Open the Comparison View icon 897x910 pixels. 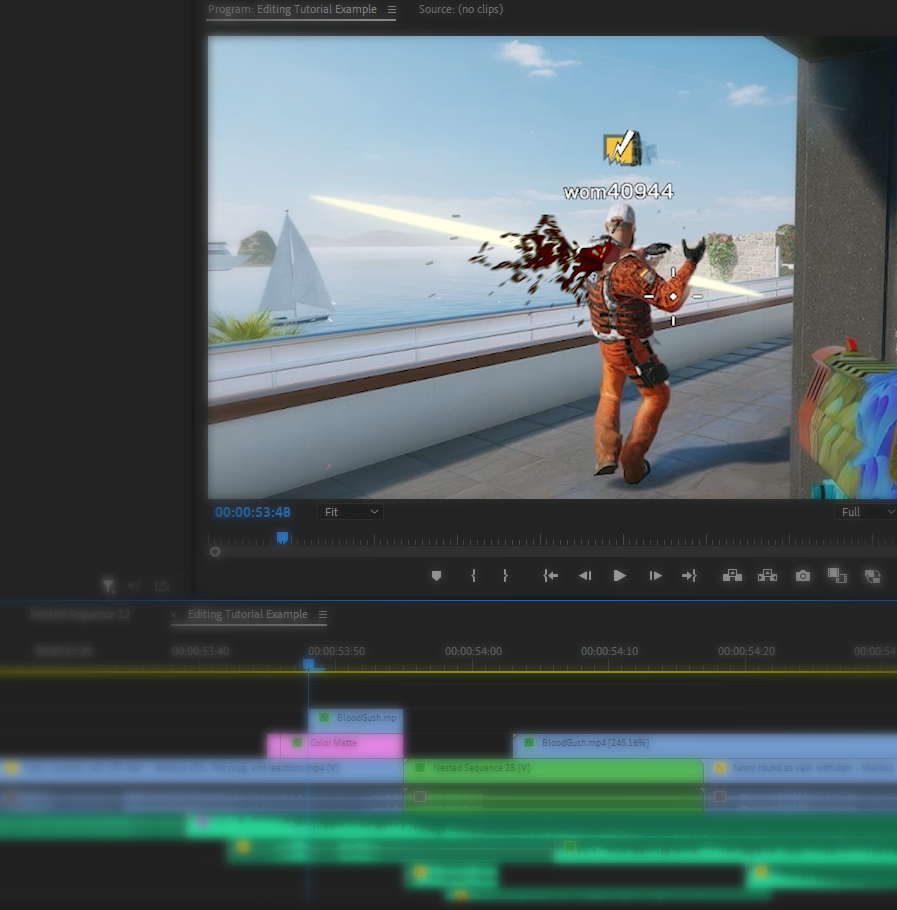click(837, 576)
